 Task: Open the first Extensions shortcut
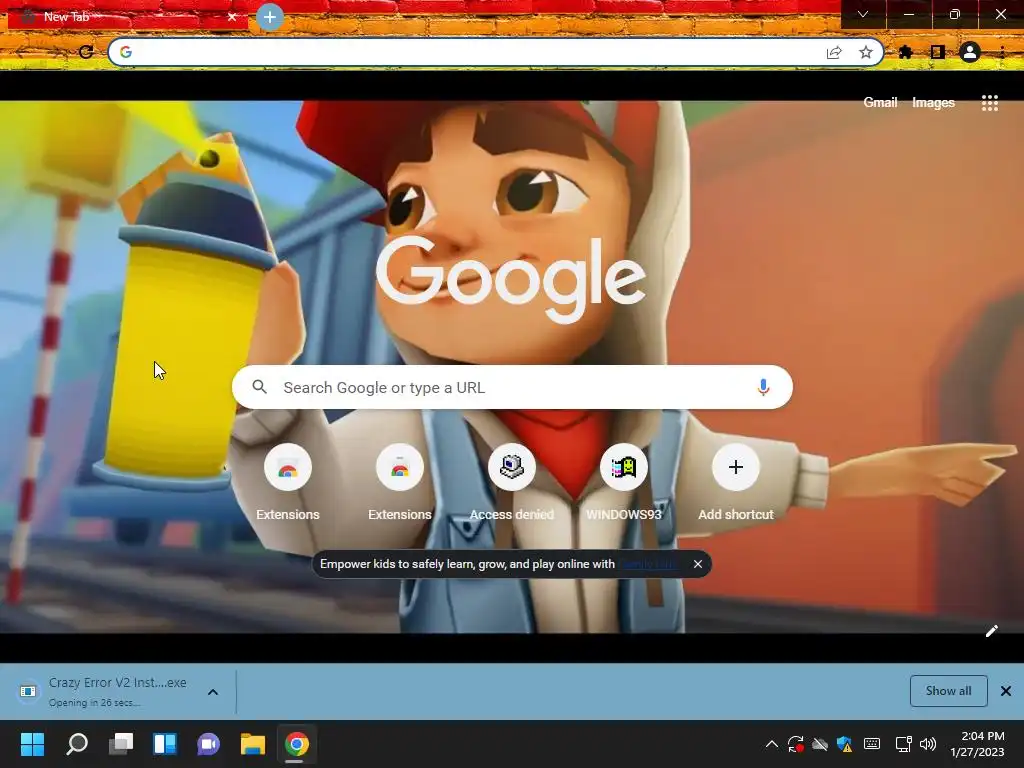(x=287, y=483)
